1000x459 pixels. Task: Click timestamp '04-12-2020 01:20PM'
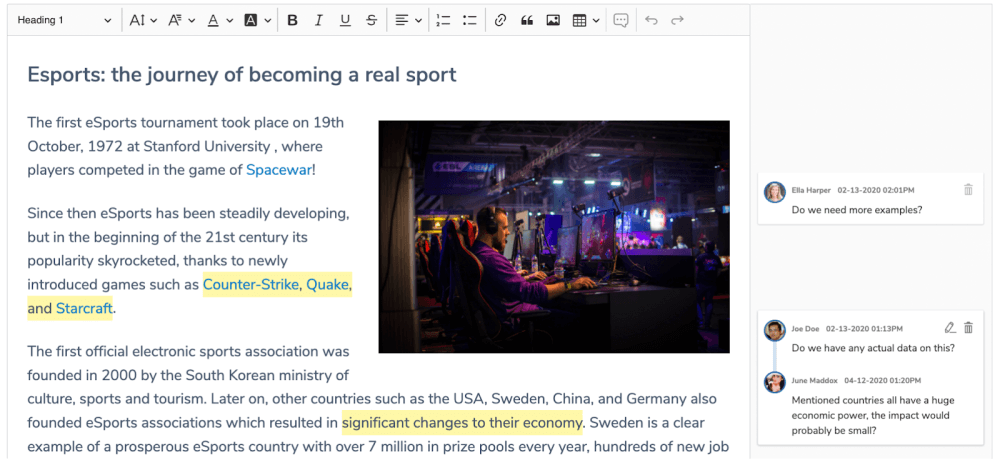[883, 381]
